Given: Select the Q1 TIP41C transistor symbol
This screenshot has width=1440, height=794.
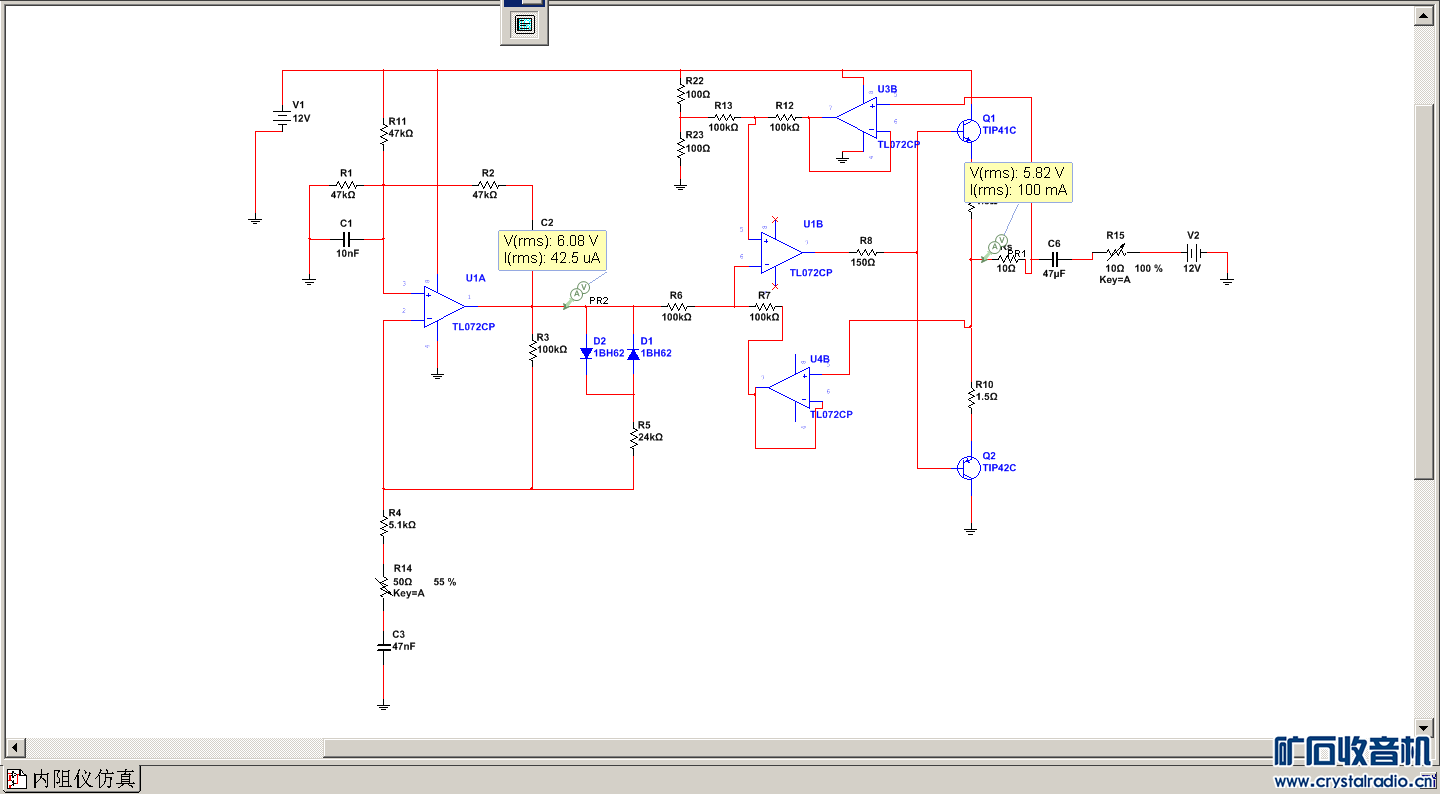Looking at the screenshot, I should point(967,130).
